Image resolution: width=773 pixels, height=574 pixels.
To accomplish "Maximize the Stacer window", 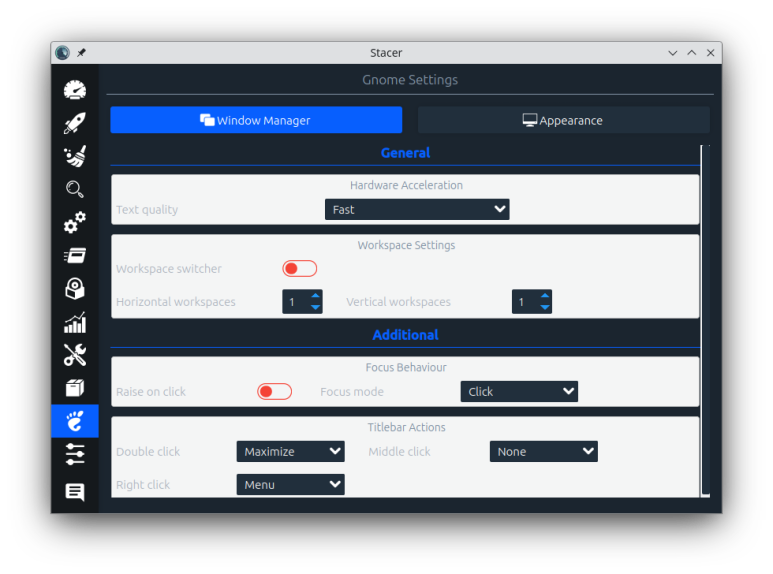I will point(692,53).
